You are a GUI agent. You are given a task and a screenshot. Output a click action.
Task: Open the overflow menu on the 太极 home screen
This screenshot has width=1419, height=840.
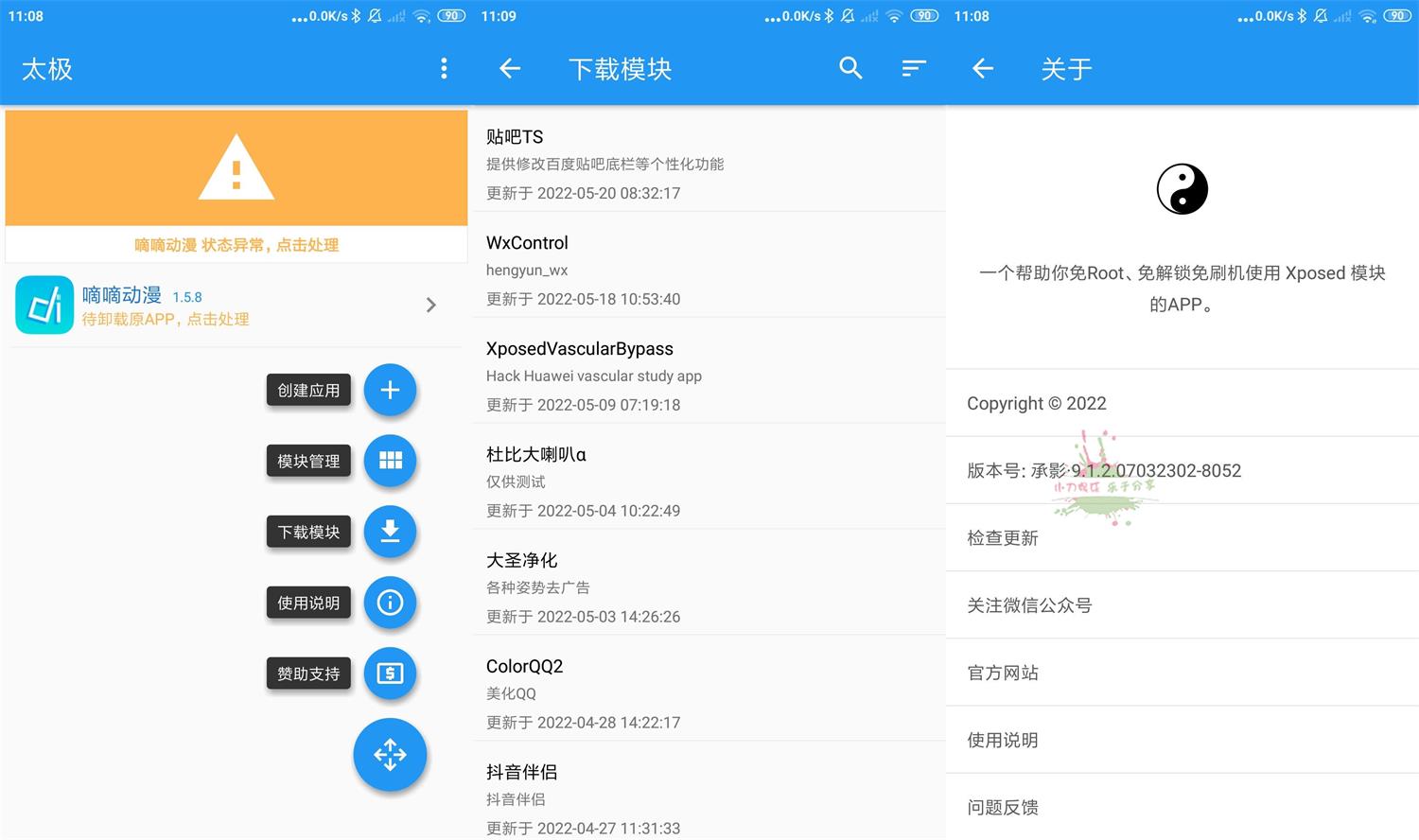click(x=443, y=68)
